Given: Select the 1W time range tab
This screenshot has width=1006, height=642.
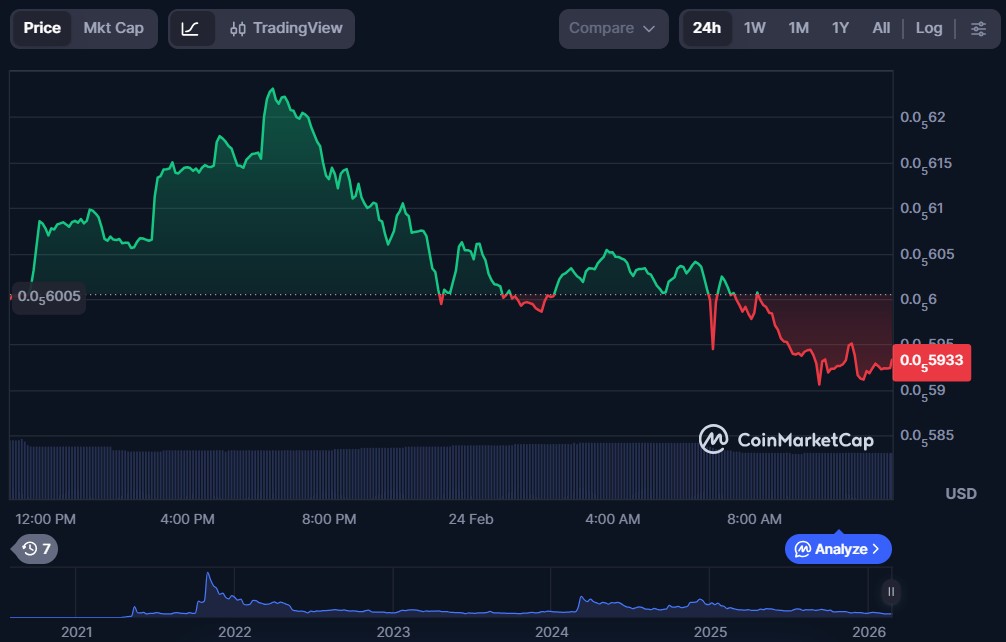Looking at the screenshot, I should [754, 29].
